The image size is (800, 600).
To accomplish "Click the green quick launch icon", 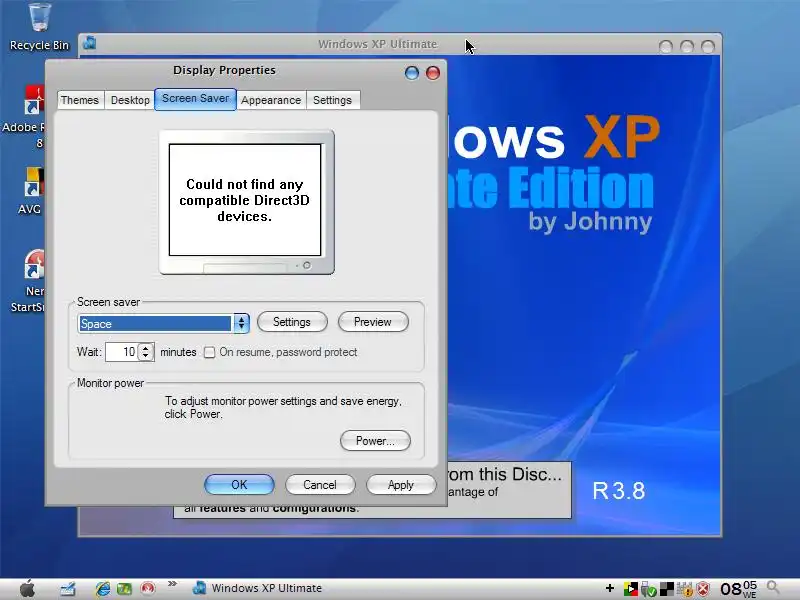I will point(124,589).
